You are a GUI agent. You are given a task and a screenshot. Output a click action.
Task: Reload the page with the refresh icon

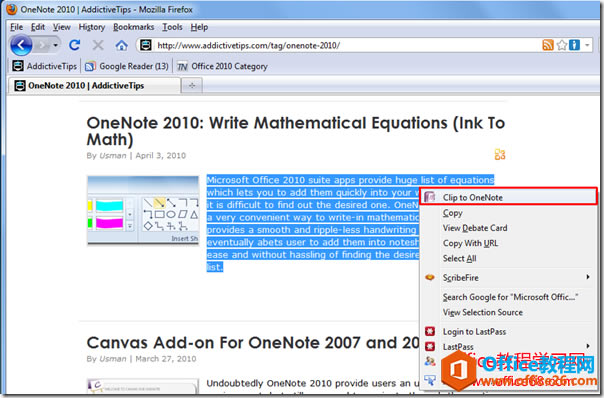pos(74,45)
